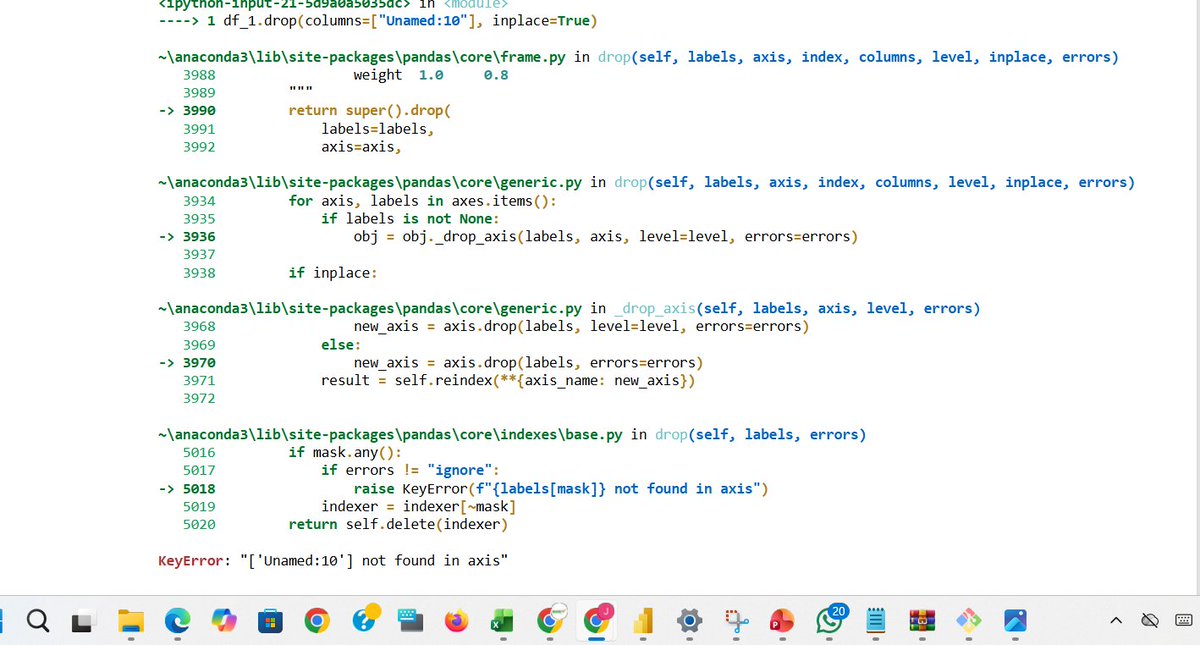Open Windows Search from the taskbar
The height and width of the screenshot is (645, 1200).
click(x=37, y=620)
